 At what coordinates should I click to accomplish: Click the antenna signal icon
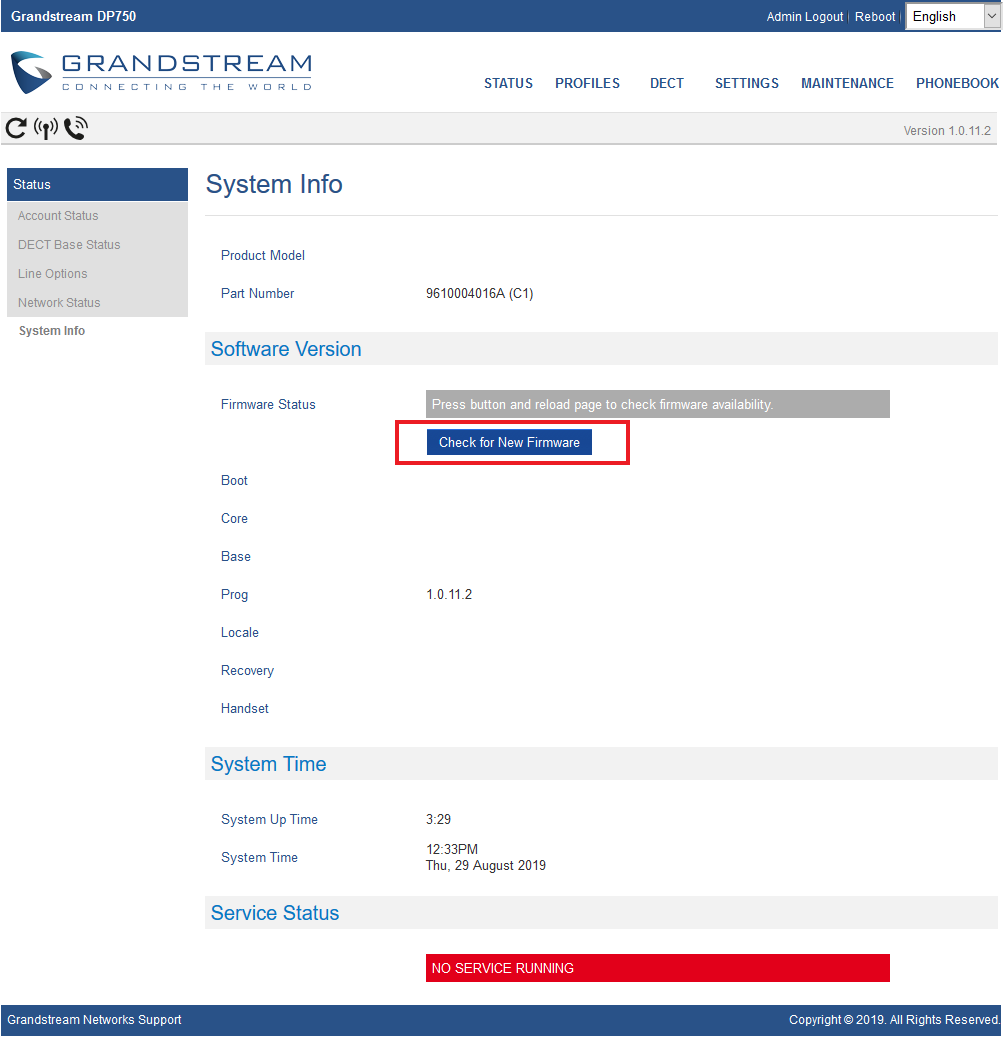point(46,128)
